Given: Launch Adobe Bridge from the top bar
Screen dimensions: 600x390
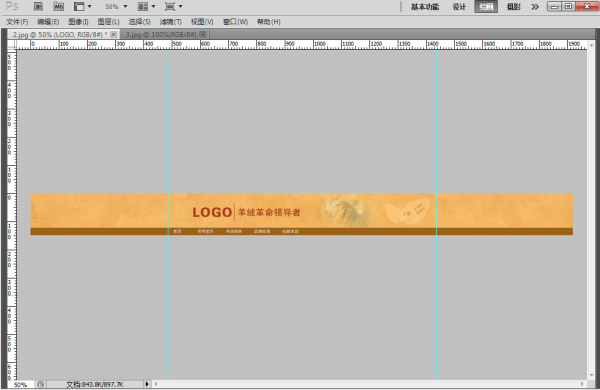Looking at the screenshot, I should point(38,7).
